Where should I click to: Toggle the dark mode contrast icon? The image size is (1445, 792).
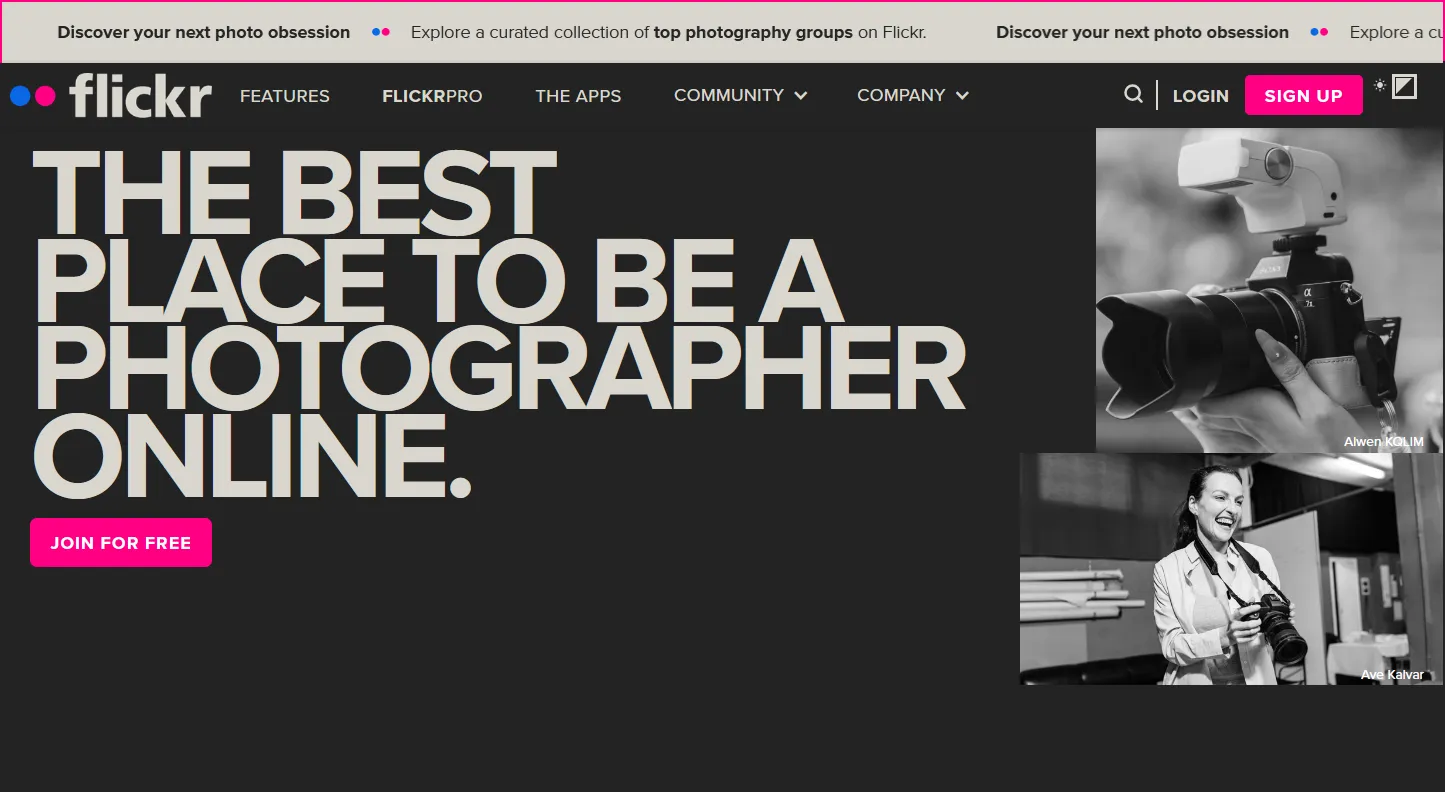1405,87
